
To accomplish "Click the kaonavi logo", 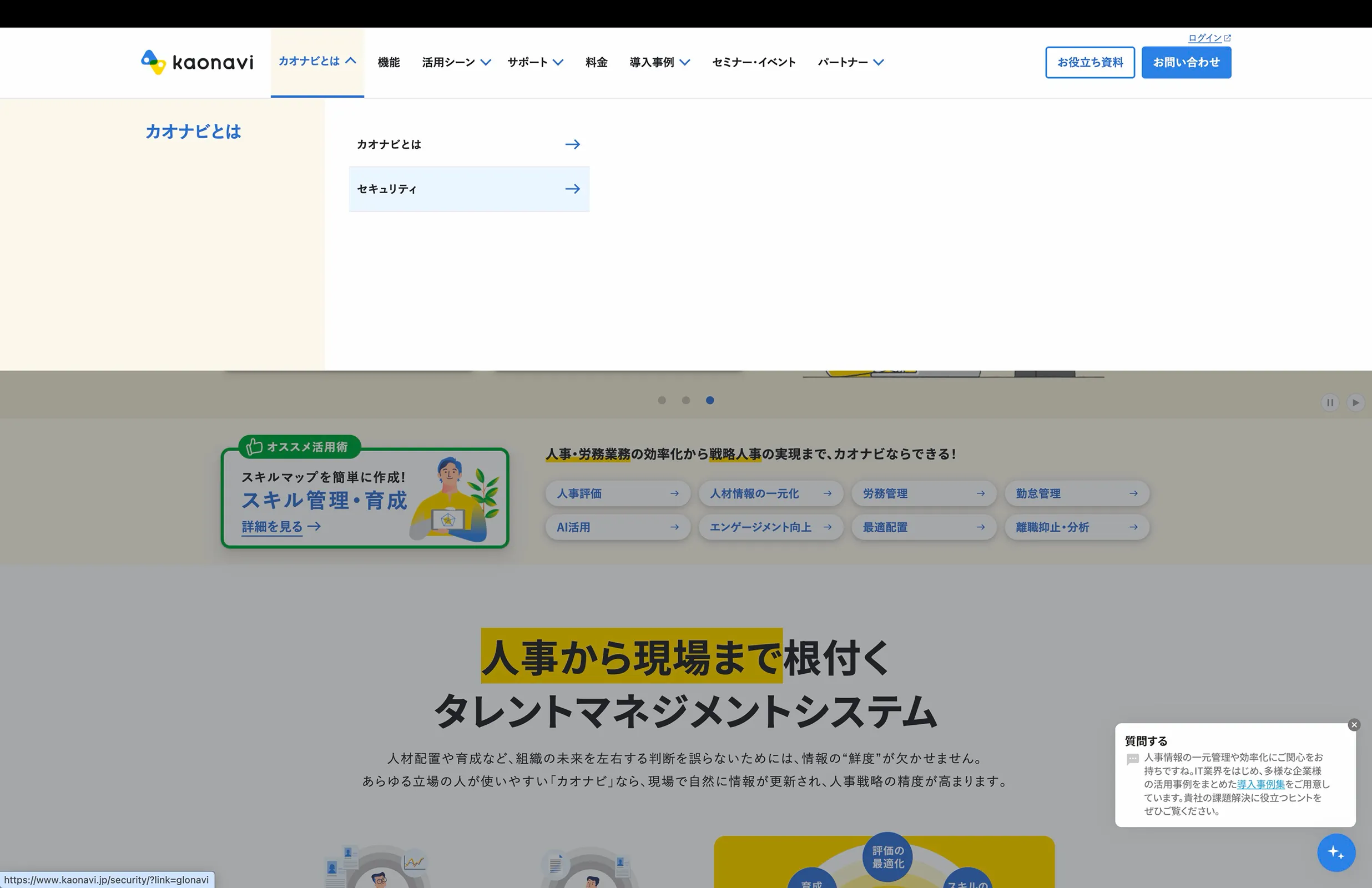I will coord(197,62).
